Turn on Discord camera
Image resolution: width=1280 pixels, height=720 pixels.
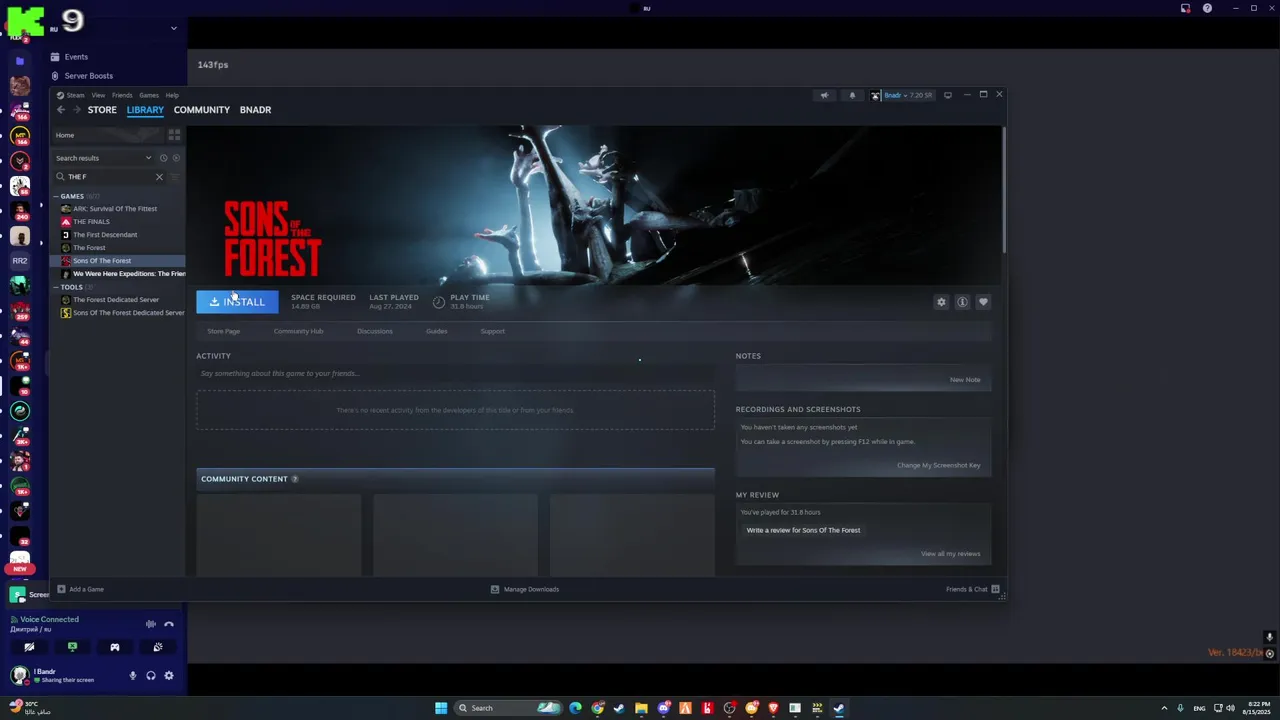pyautogui.click(x=29, y=647)
